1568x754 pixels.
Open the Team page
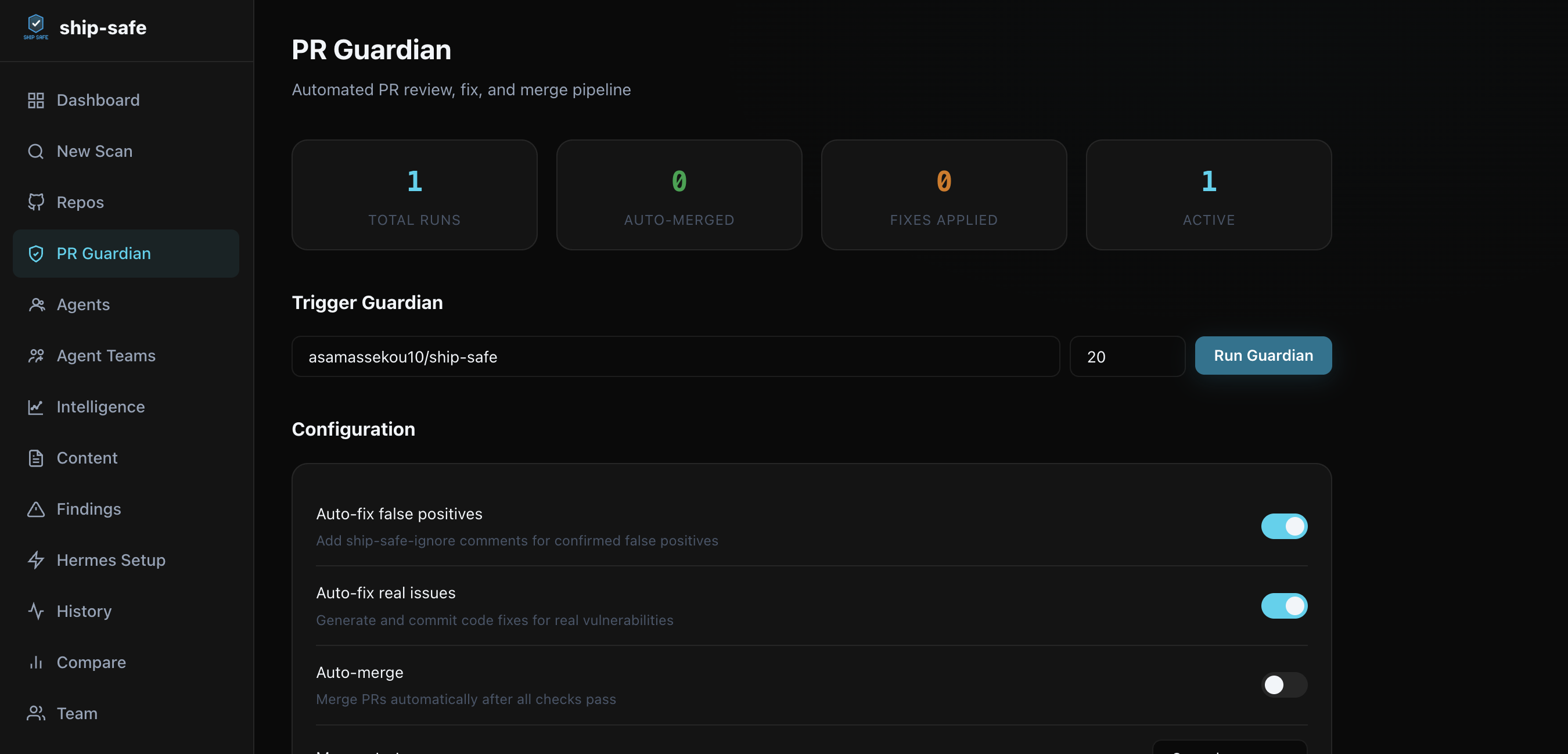click(x=126, y=714)
